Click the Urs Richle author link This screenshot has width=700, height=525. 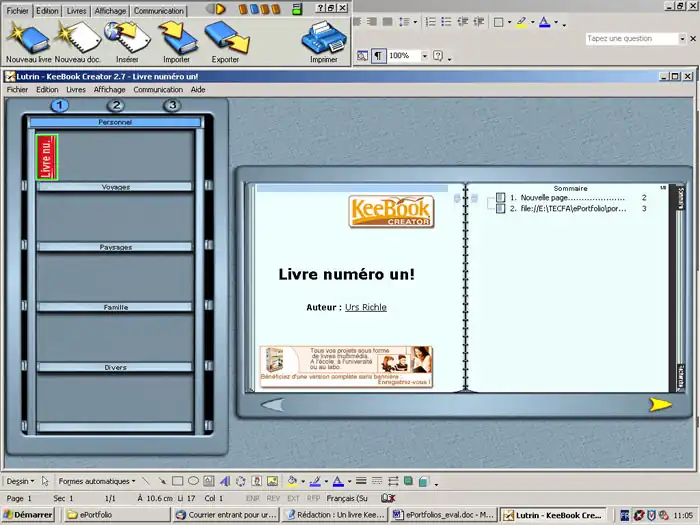coord(365,307)
